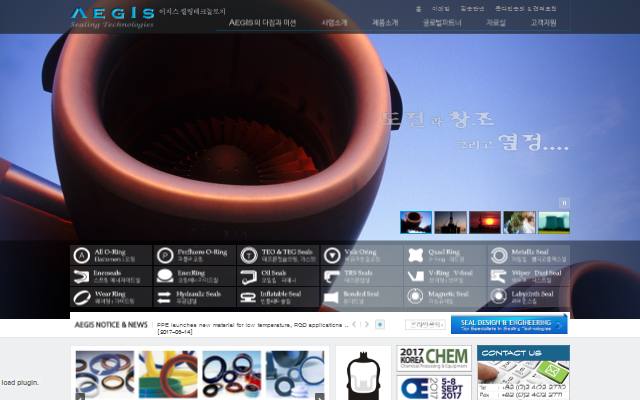The height and width of the screenshot is (400, 640).
Task: Select the lab researcher slide thumbnail
Action: click(519, 222)
